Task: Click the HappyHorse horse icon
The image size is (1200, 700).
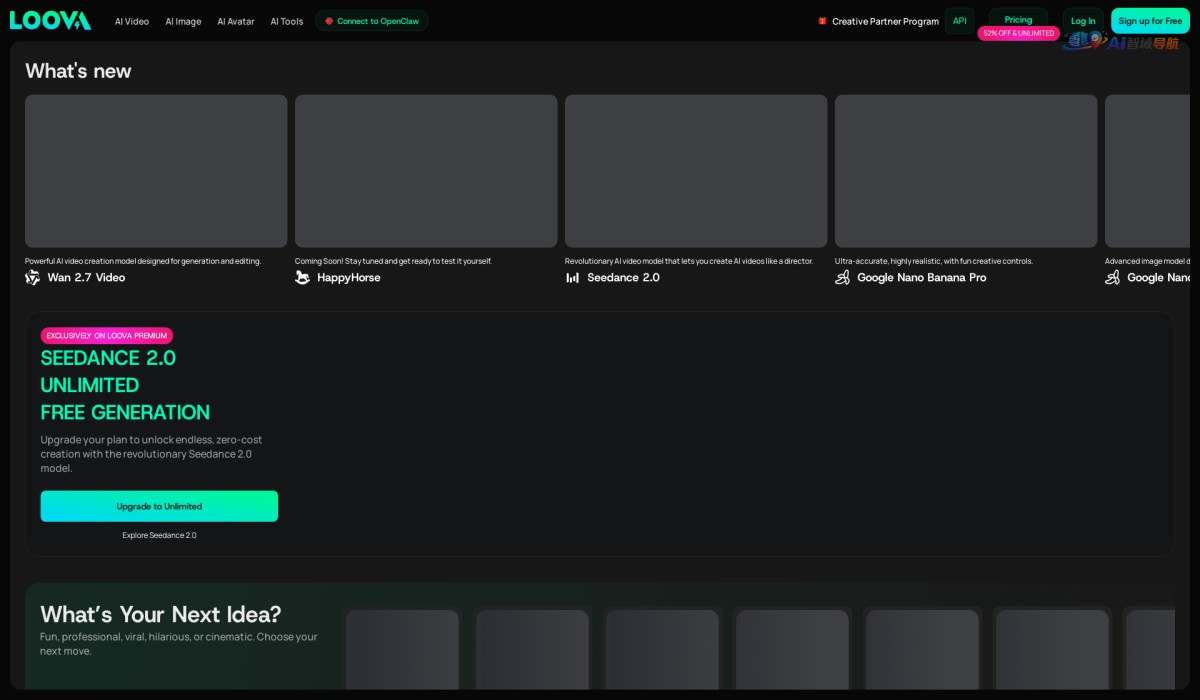Action: point(303,278)
